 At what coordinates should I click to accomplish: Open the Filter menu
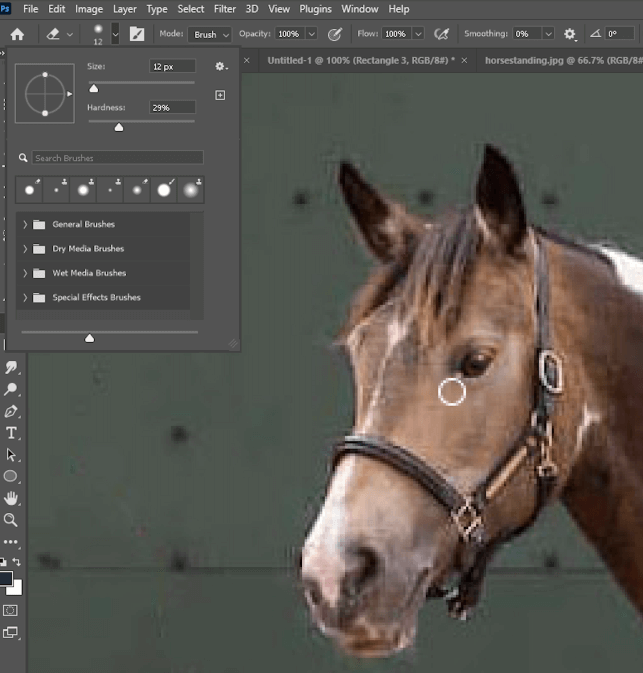225,9
